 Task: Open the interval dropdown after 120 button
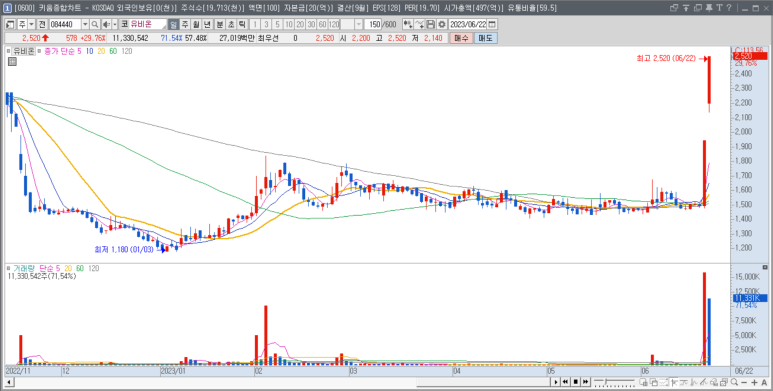(359, 24)
